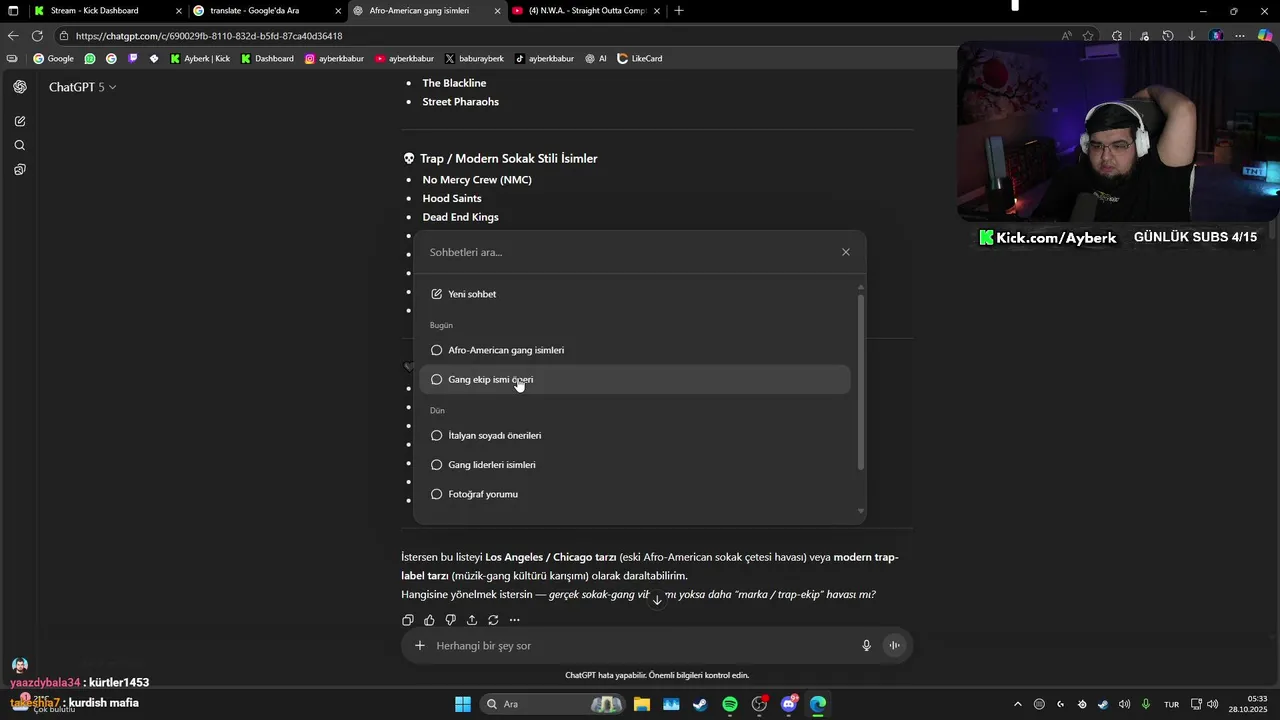Open the browser downloads icon

coord(1191,36)
